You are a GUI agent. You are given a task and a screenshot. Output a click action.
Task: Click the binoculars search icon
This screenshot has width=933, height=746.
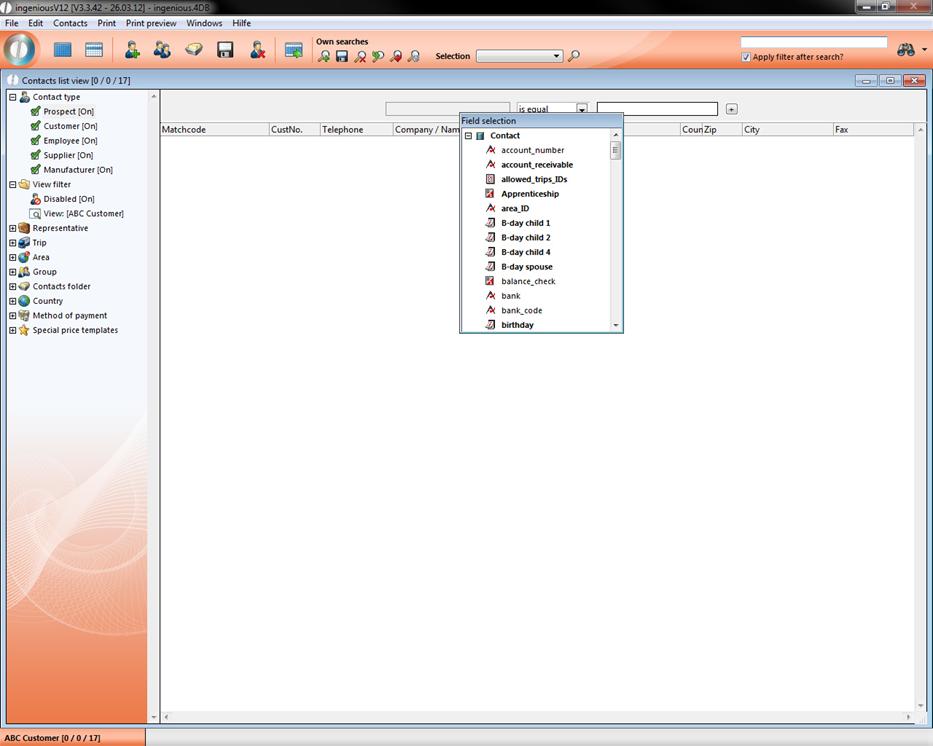905,50
